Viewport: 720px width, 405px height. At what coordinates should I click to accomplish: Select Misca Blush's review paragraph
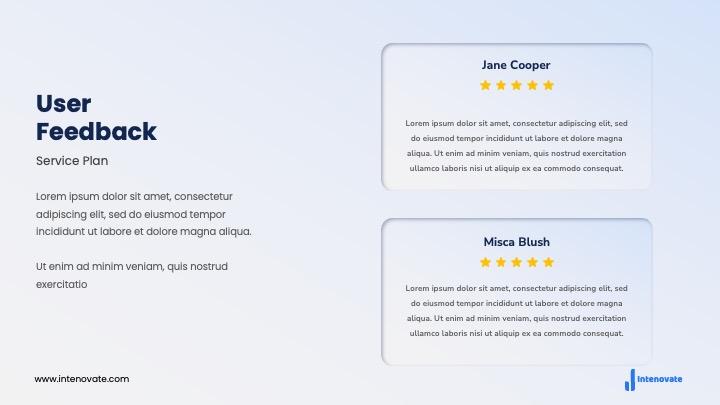point(517,311)
